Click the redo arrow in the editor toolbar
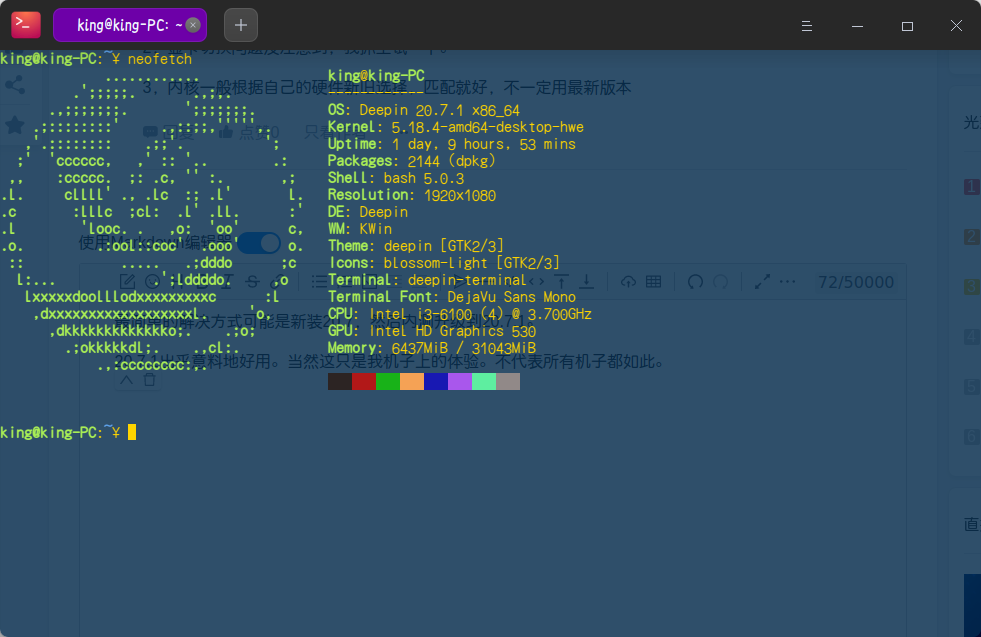Viewport: 981px width, 637px height. 721,281
